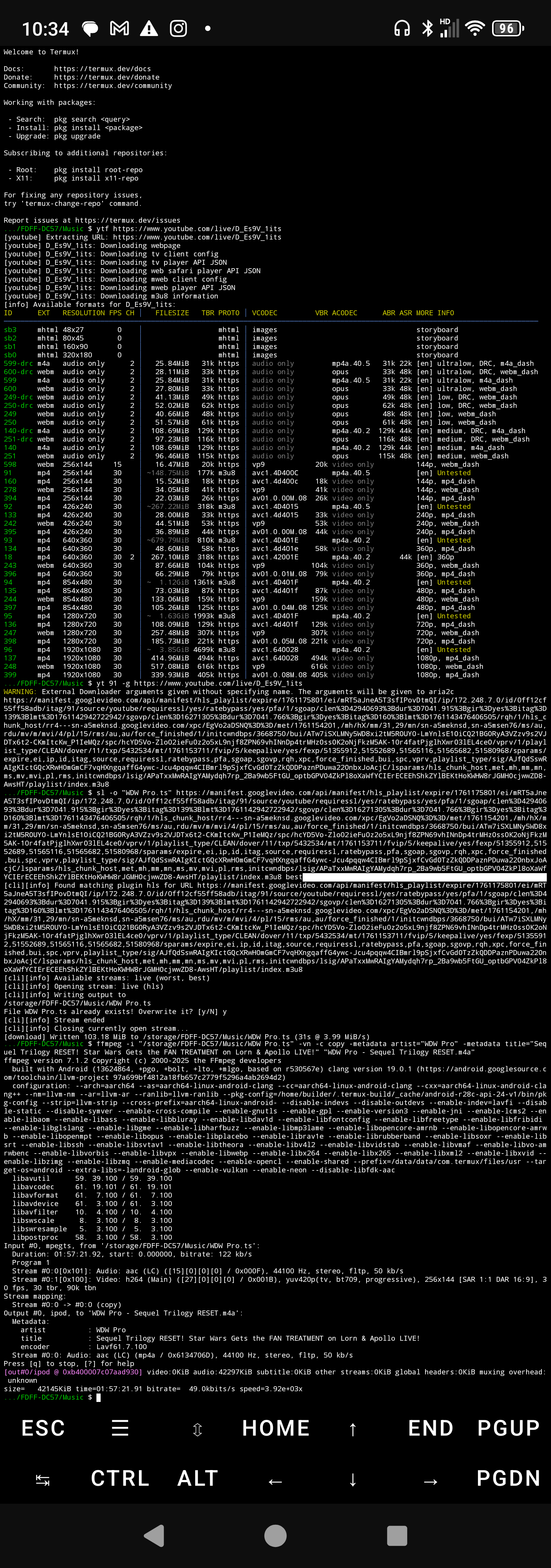The image size is (551, 1568).
Task: Tap the libpostproc version line
Action: point(92,1238)
